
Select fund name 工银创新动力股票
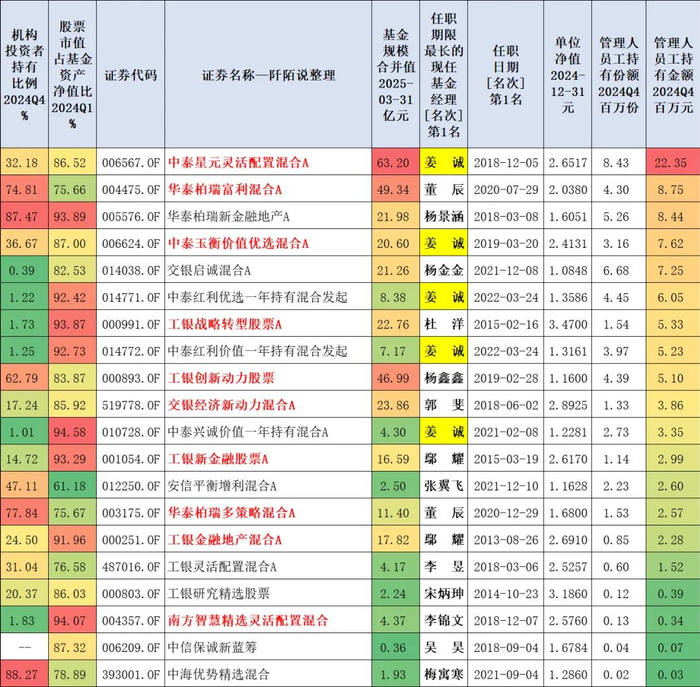point(221,378)
